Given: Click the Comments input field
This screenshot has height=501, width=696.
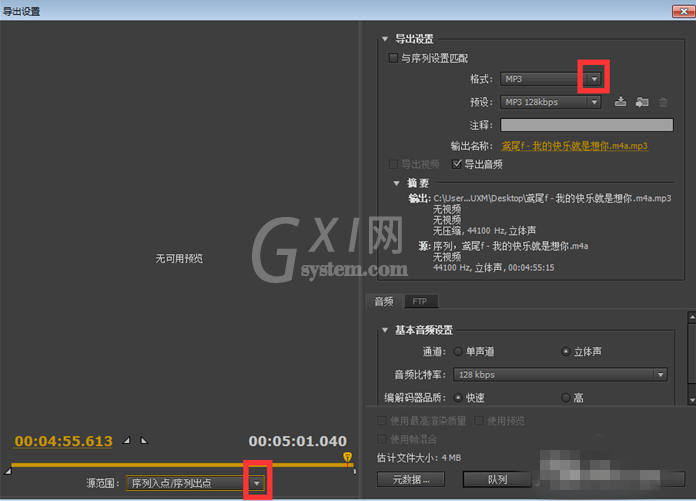Looking at the screenshot, I should tap(587, 125).
